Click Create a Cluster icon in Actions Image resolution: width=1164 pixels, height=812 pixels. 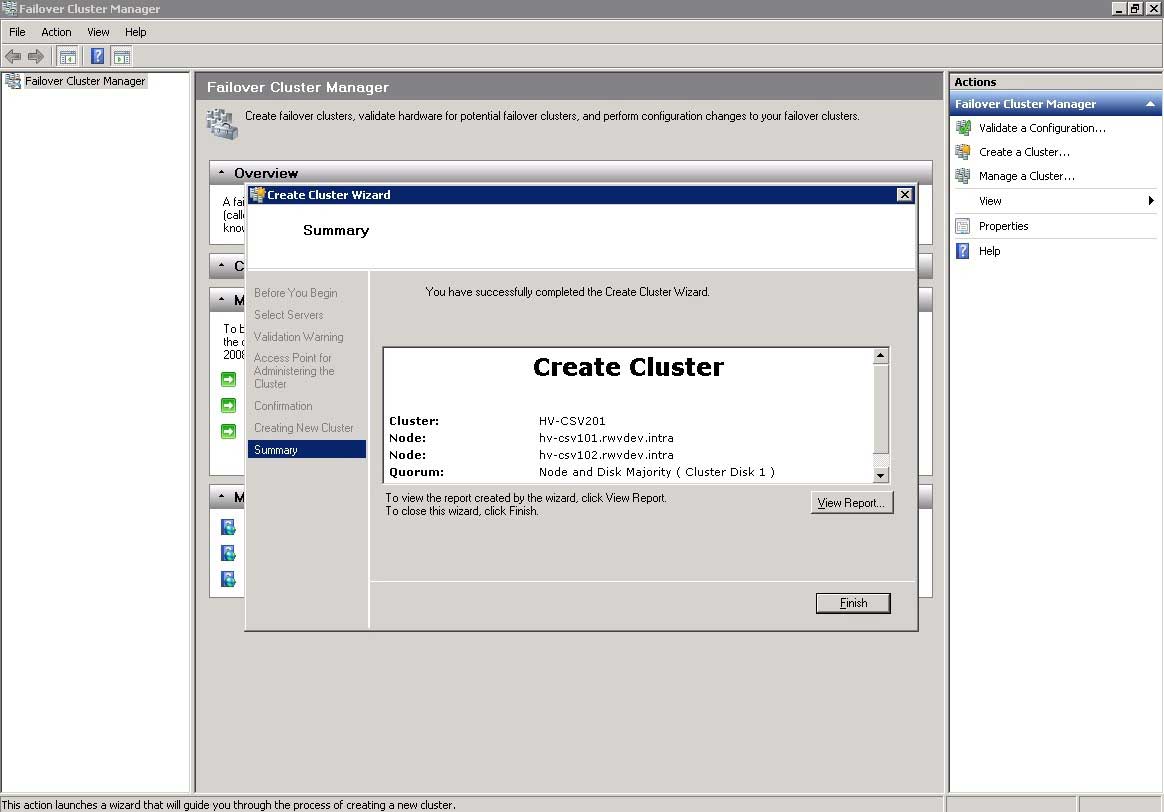[963, 152]
